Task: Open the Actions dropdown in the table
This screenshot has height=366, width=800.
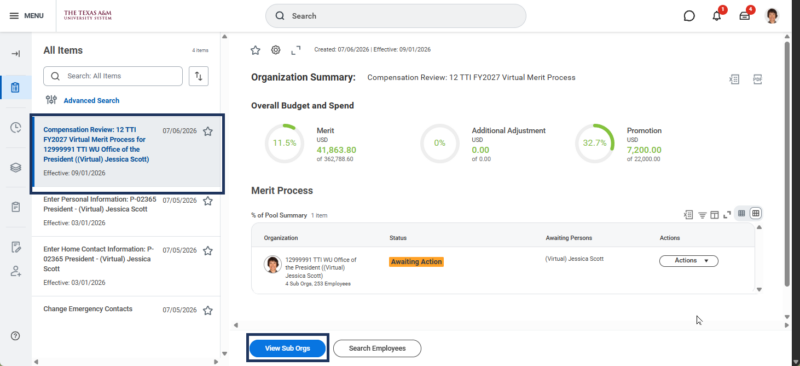Action: click(x=689, y=261)
